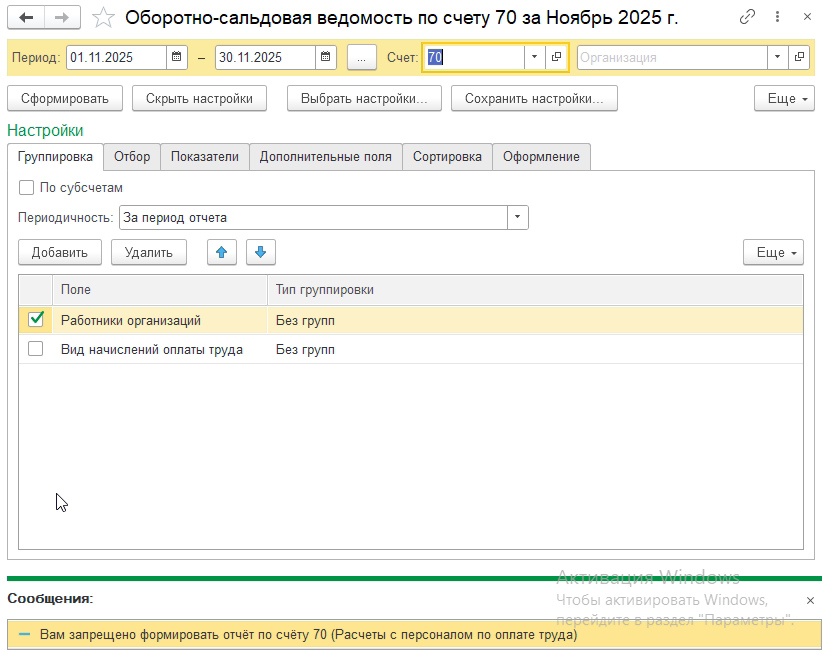Click Сохранить настройки... button

534,99
